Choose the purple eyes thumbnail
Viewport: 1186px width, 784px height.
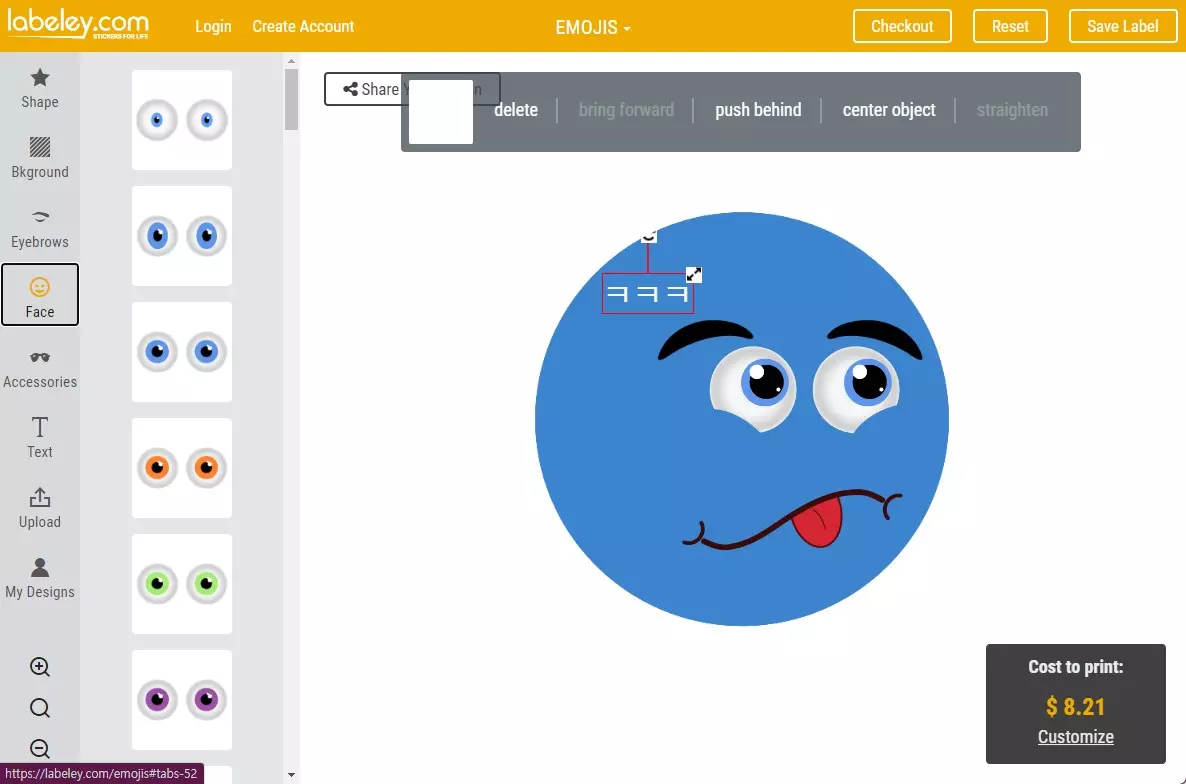182,699
